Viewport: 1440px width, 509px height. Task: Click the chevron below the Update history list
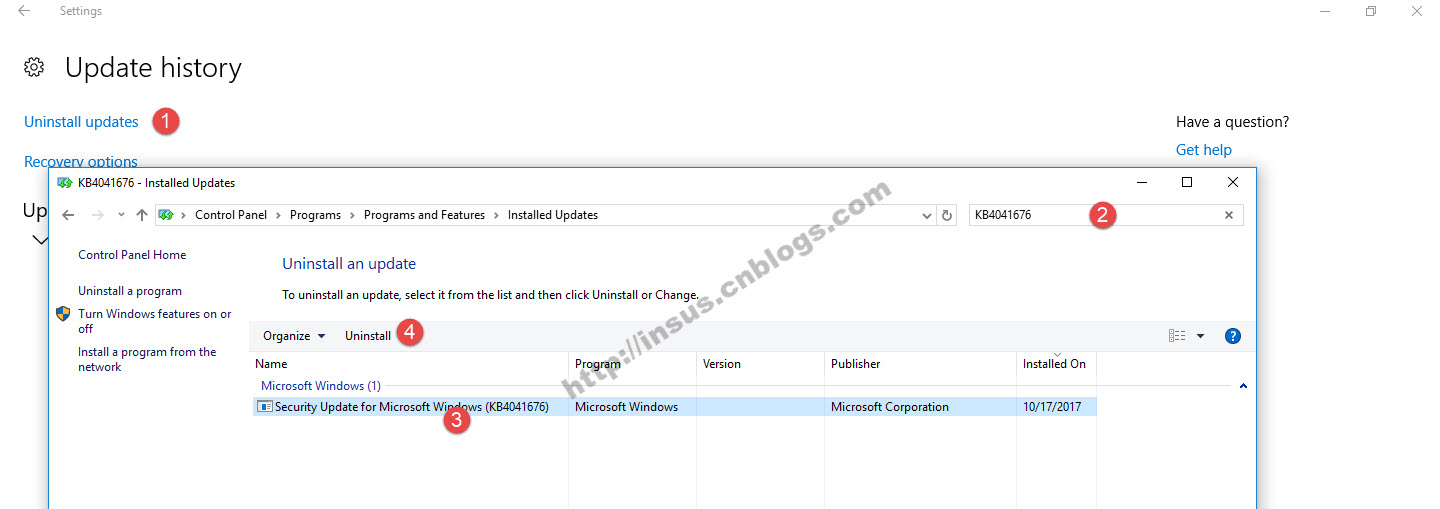[x=40, y=240]
